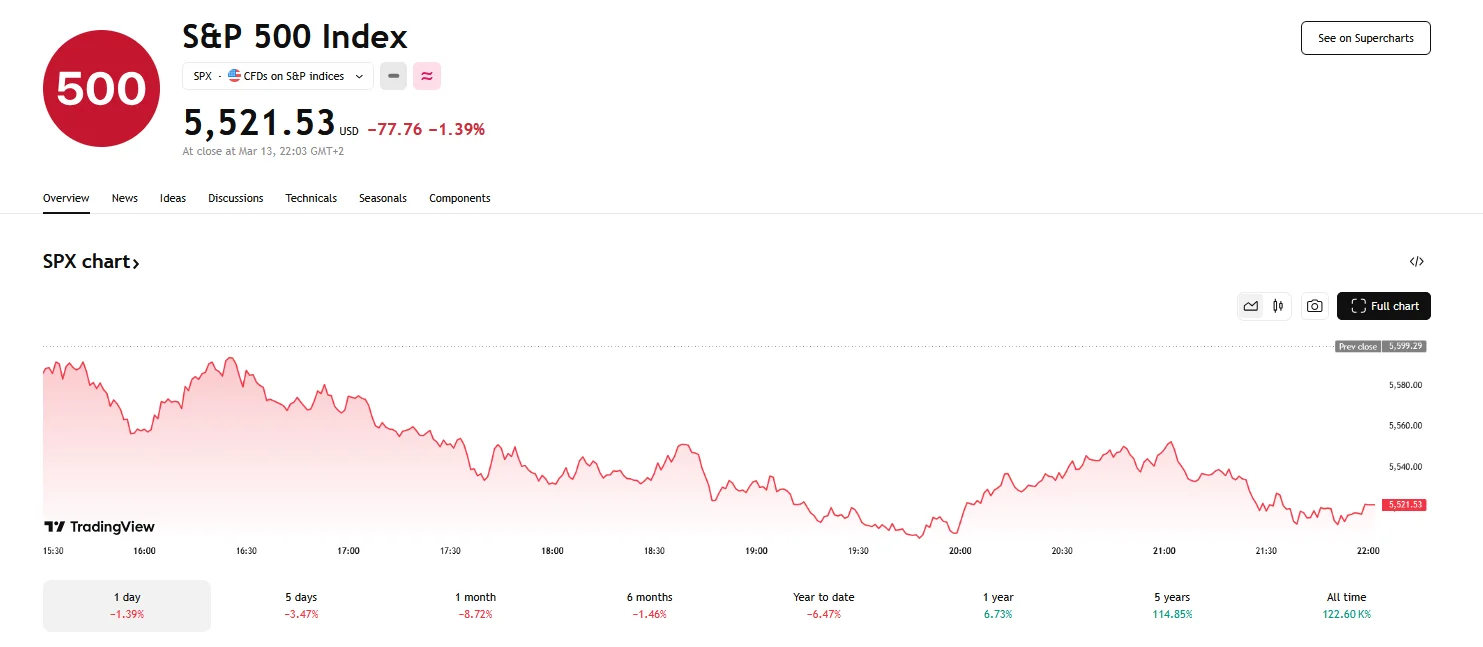
Task: Expand the SPX chart heading chevron
Action: (x=138, y=261)
